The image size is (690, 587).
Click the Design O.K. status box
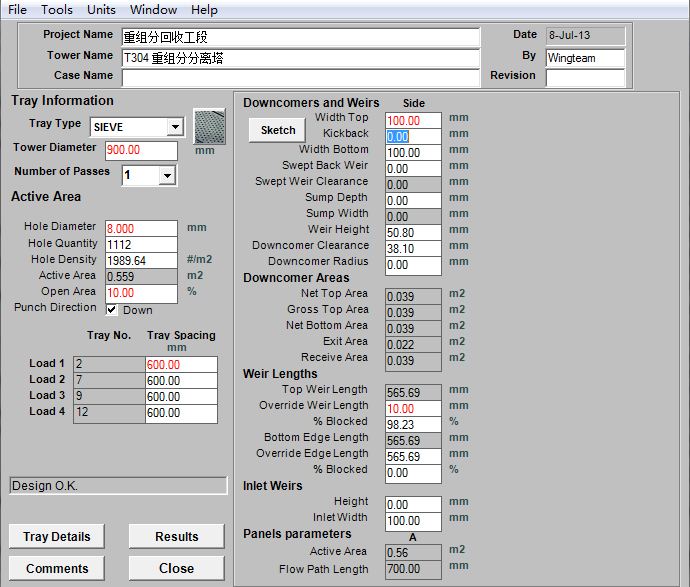118,486
